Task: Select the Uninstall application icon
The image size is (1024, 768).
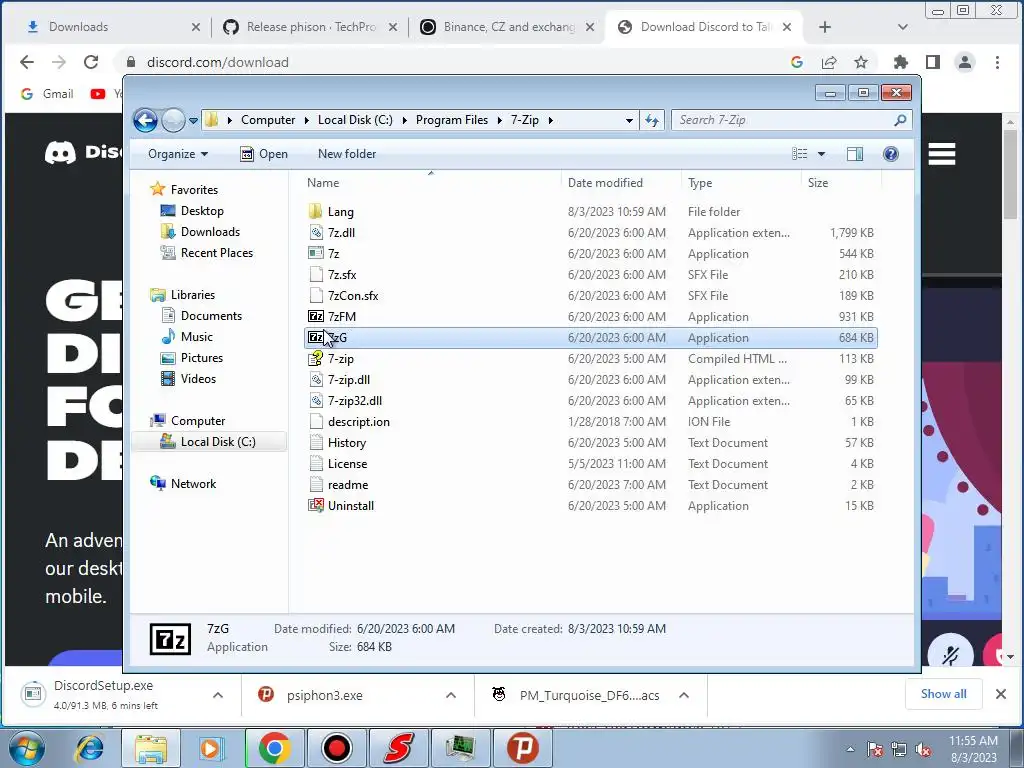Action: [x=316, y=505]
